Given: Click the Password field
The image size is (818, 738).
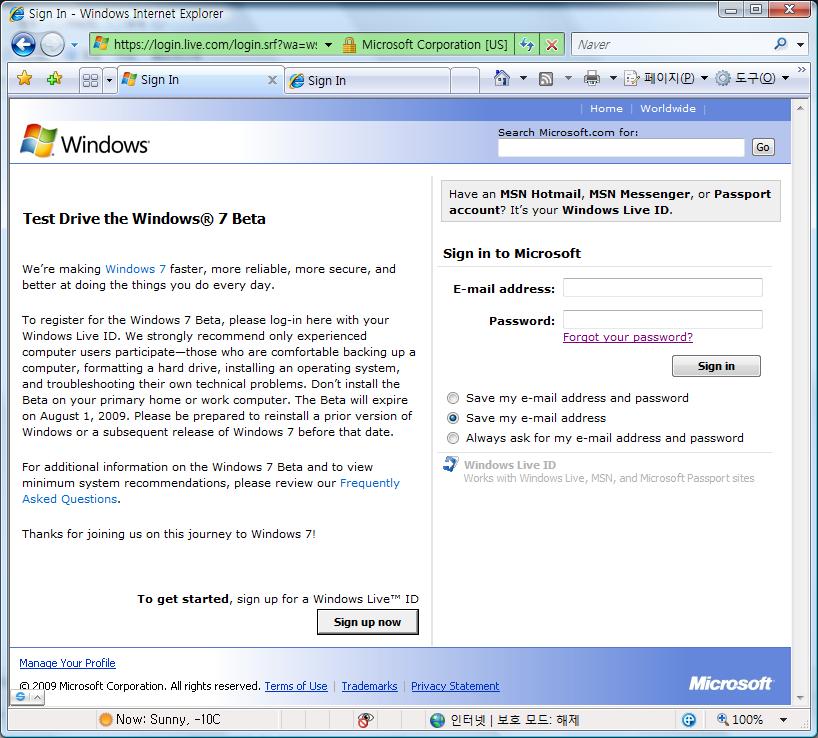Looking at the screenshot, I should (x=663, y=319).
